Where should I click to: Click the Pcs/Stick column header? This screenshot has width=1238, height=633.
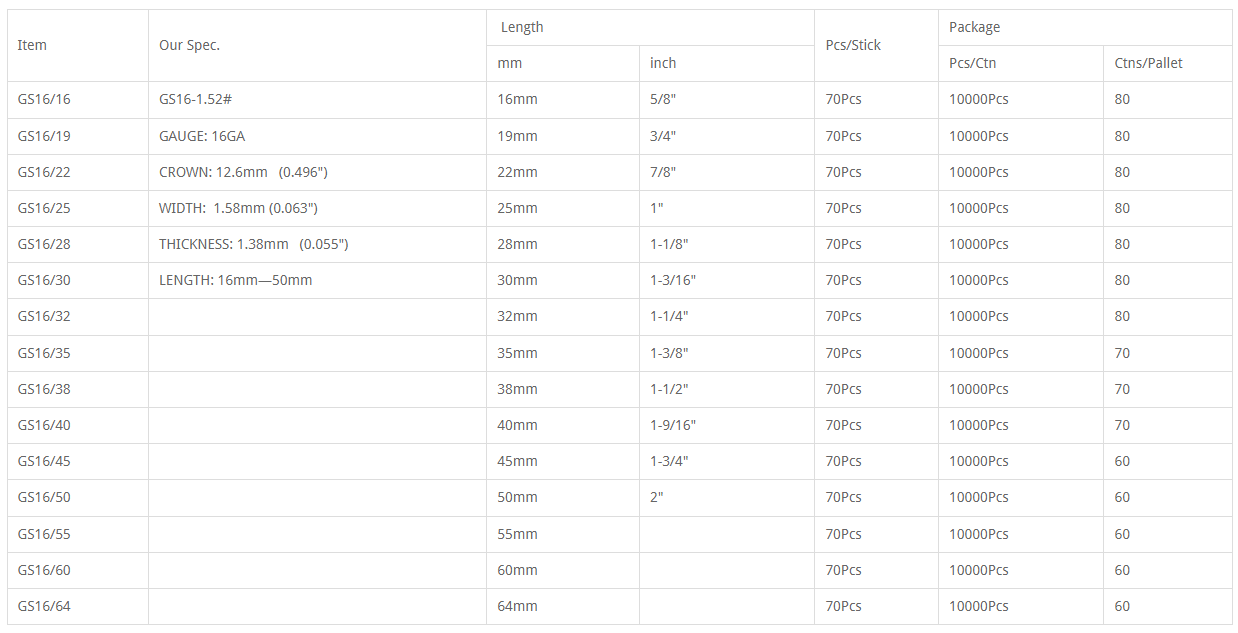(876, 45)
